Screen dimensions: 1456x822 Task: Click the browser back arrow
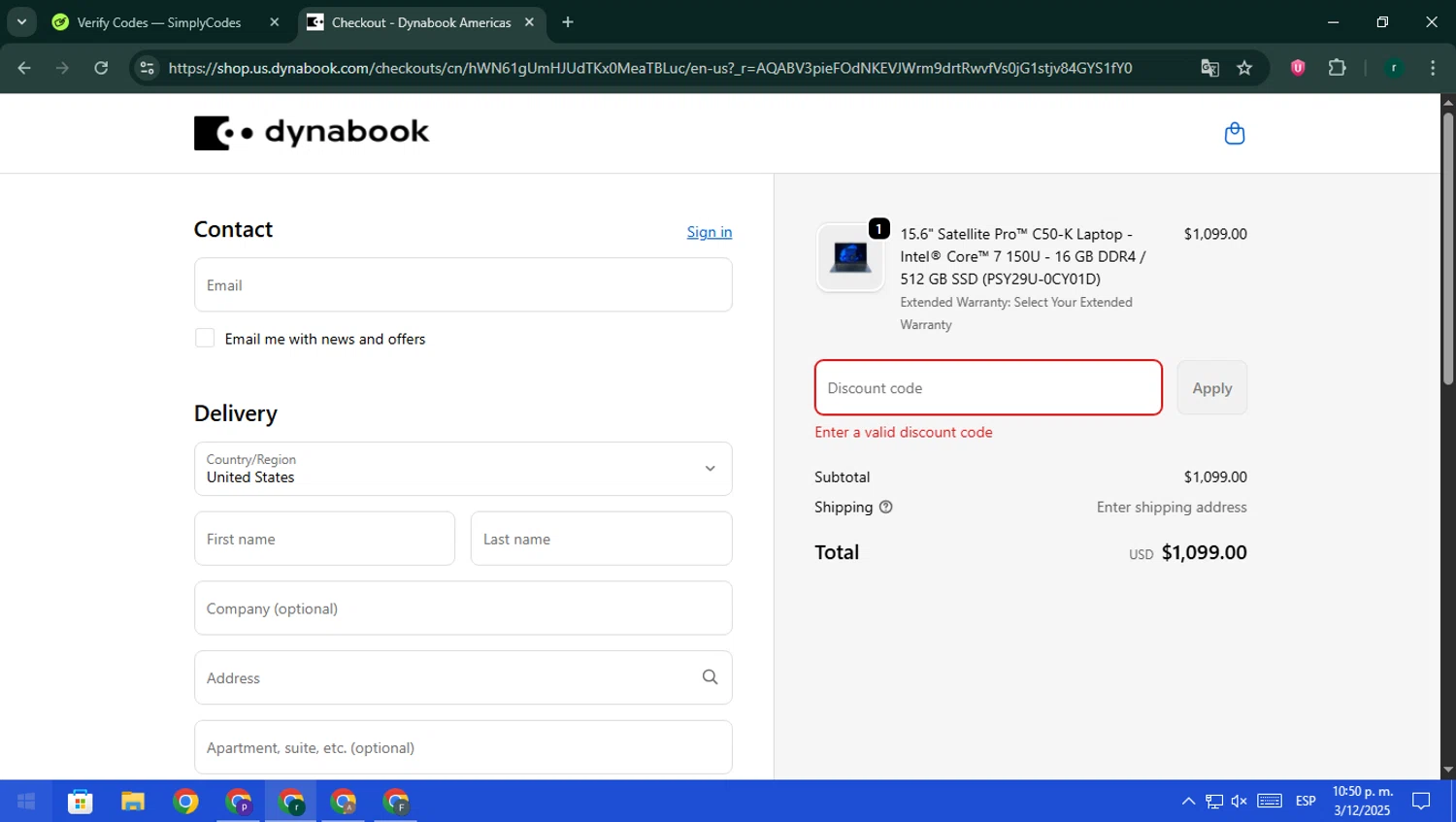click(24, 68)
